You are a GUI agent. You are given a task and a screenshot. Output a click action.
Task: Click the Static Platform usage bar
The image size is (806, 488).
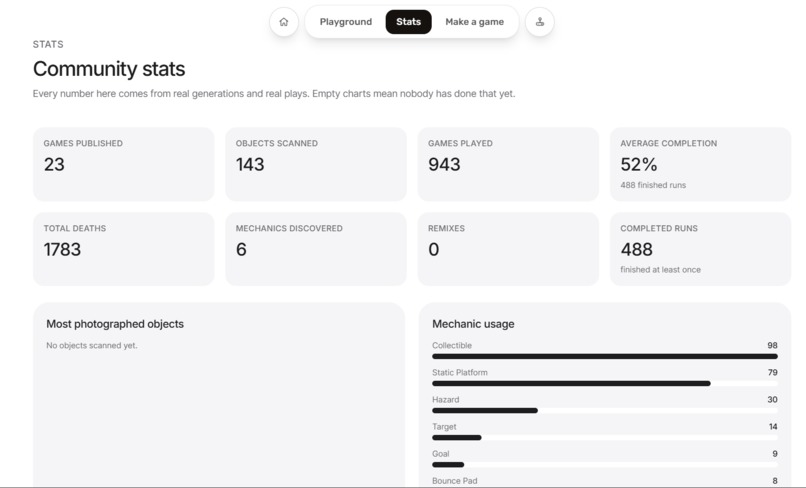(605, 384)
